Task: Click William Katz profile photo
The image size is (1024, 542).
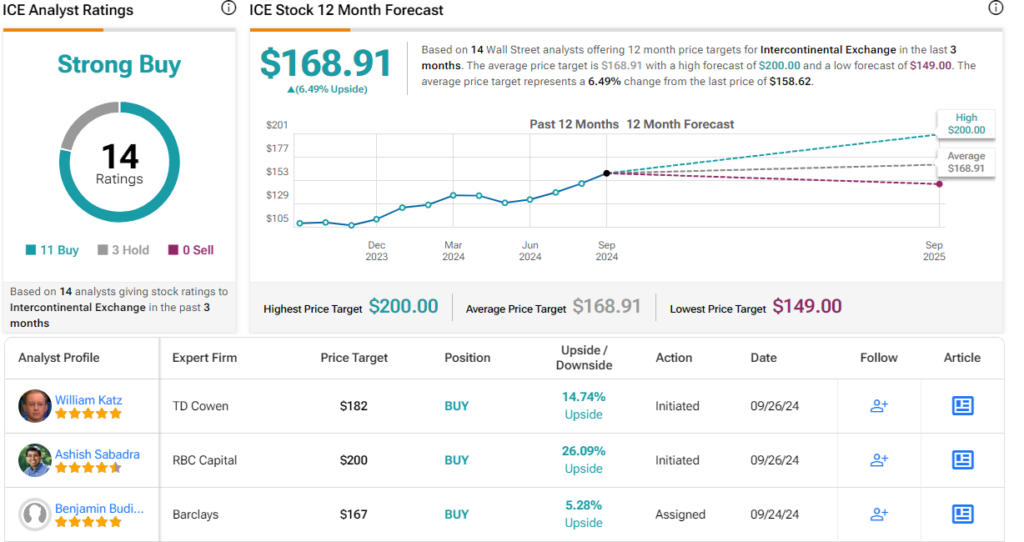Action: (35, 406)
